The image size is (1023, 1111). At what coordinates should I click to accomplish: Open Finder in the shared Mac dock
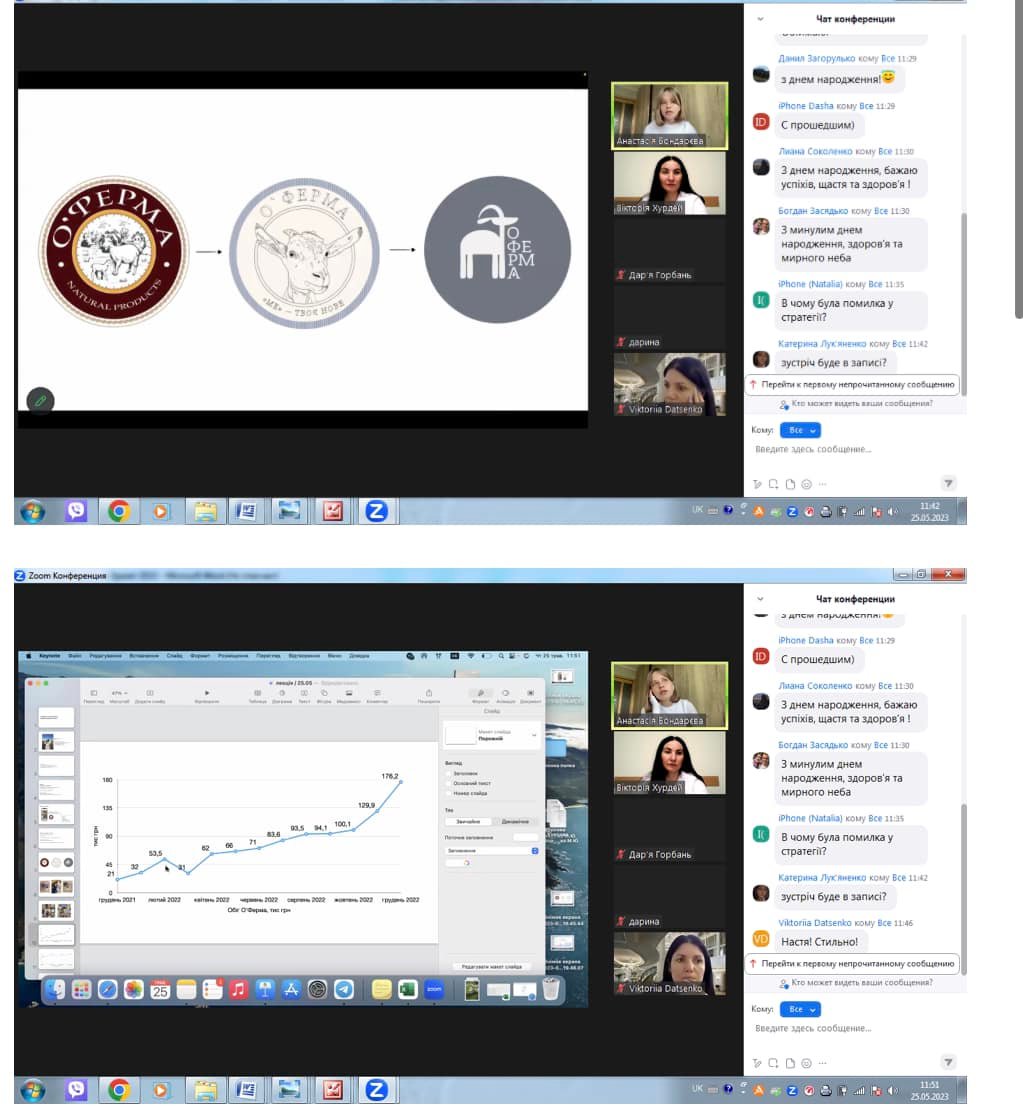point(55,989)
